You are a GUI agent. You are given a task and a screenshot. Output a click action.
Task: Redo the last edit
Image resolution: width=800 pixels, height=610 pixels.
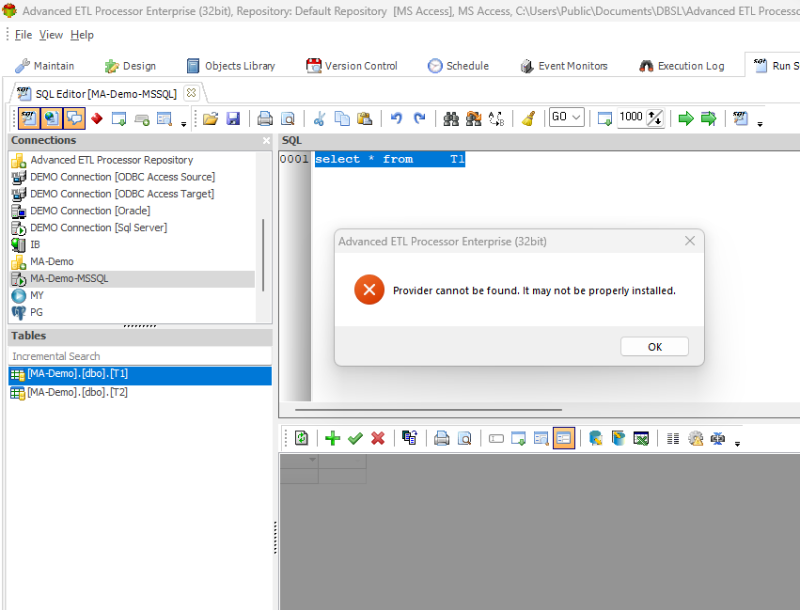419,119
